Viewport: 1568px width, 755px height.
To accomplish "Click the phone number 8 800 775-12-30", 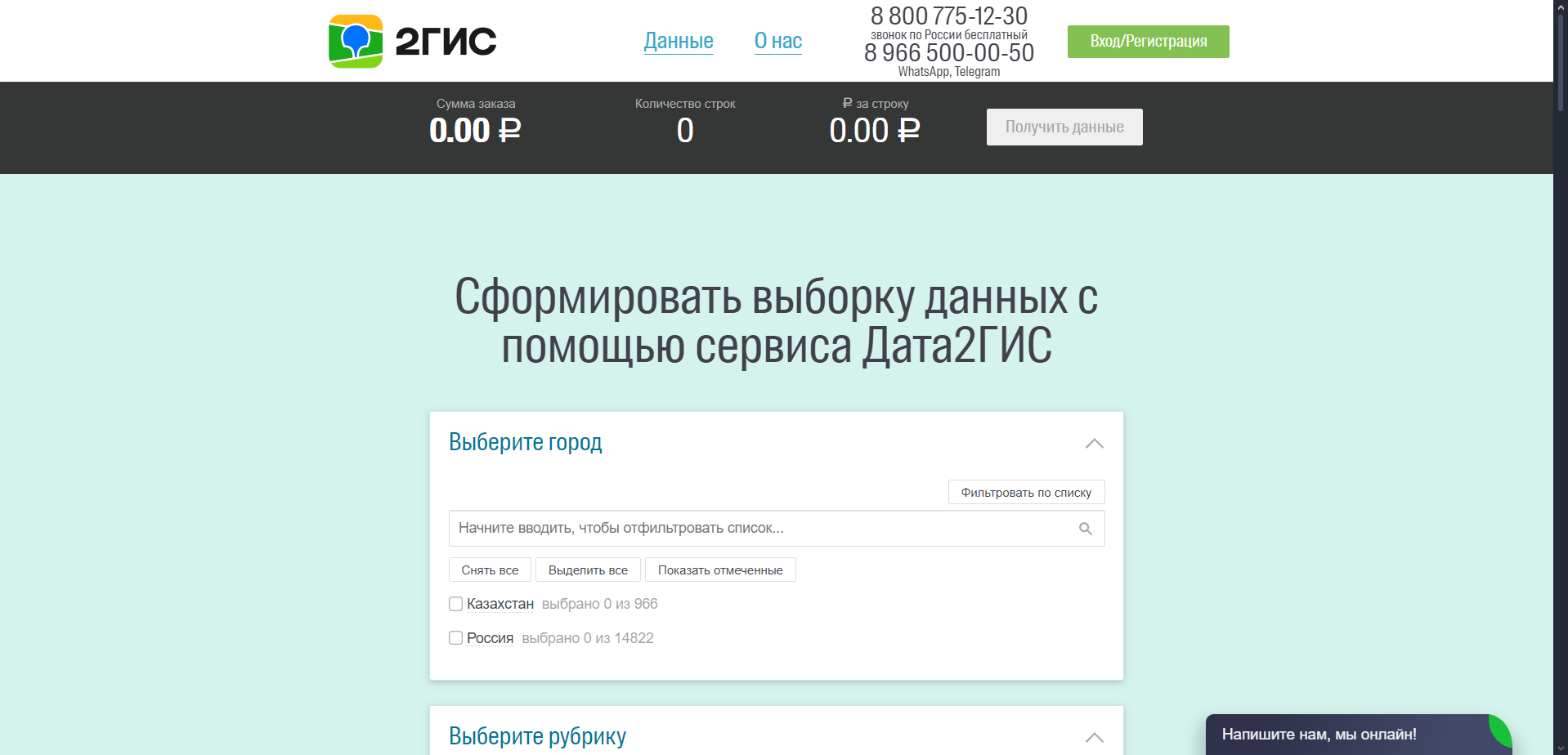I will [x=949, y=16].
